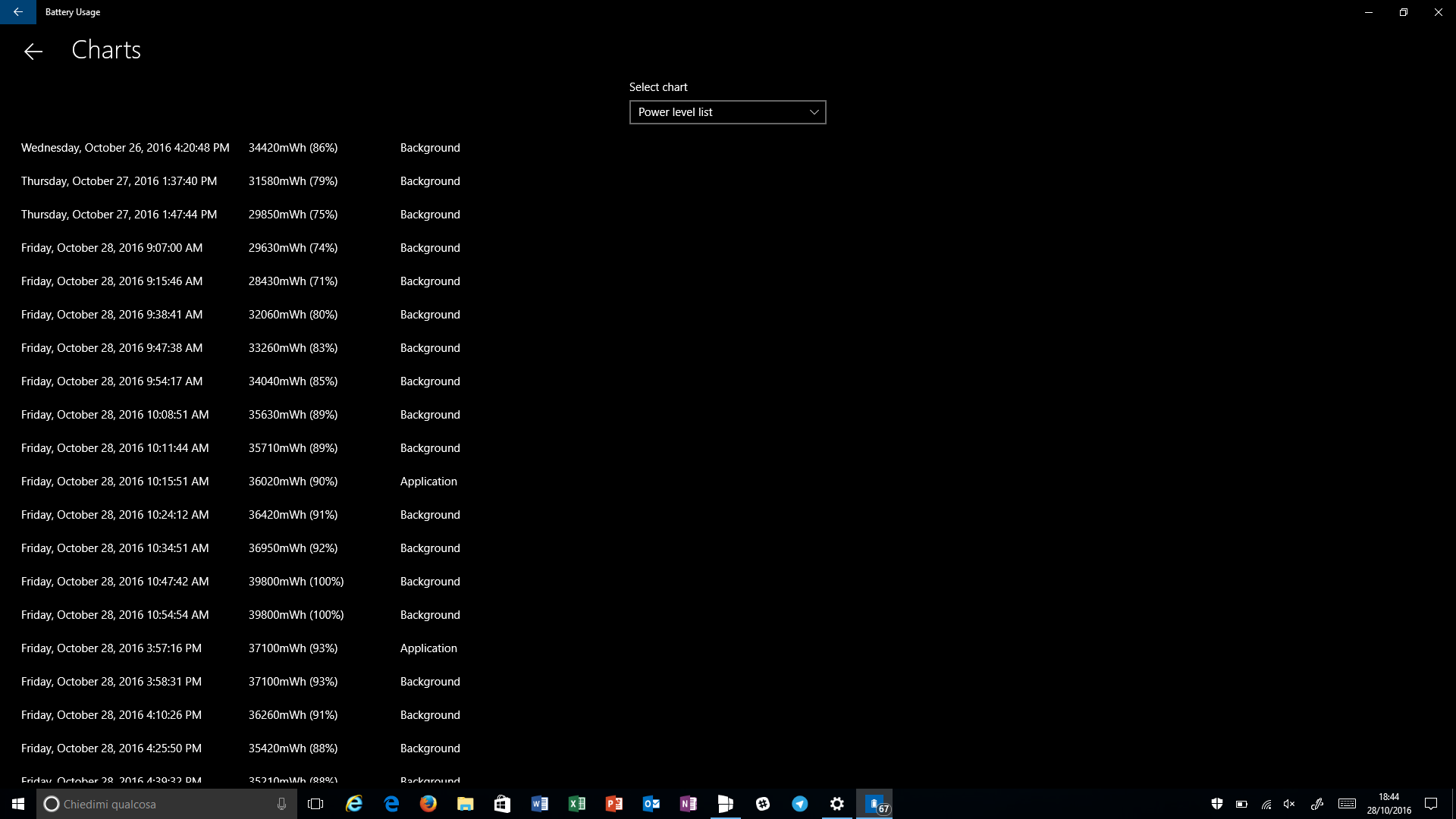Click the Battery Usage taskbar app icon
Viewport: 1456px width, 819px height.
(x=874, y=804)
